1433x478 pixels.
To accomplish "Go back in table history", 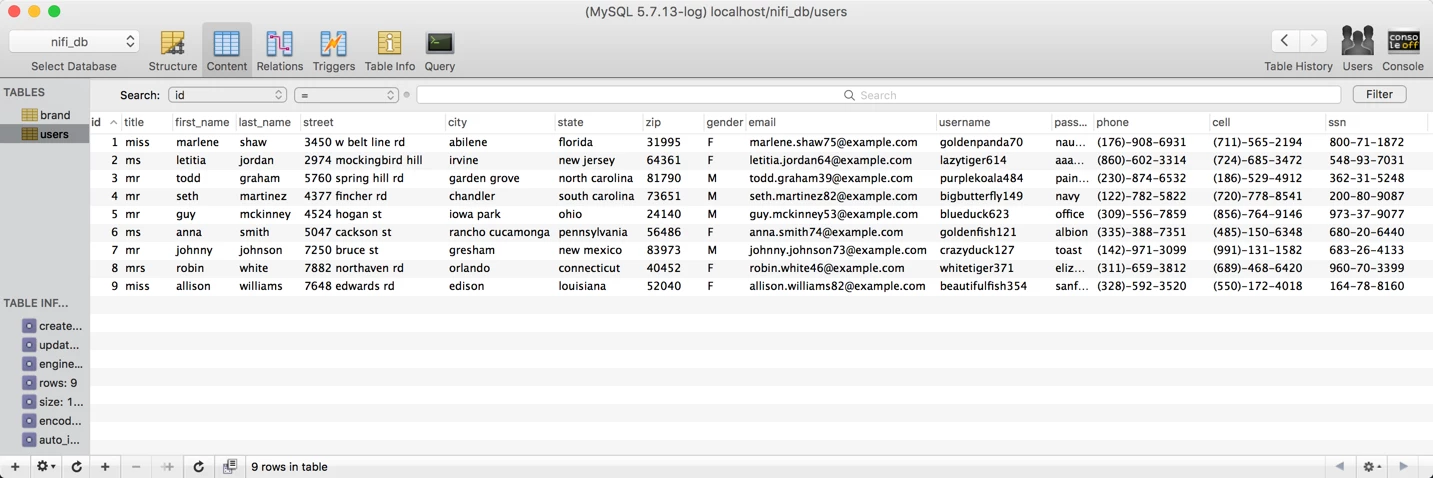I will click(1284, 41).
